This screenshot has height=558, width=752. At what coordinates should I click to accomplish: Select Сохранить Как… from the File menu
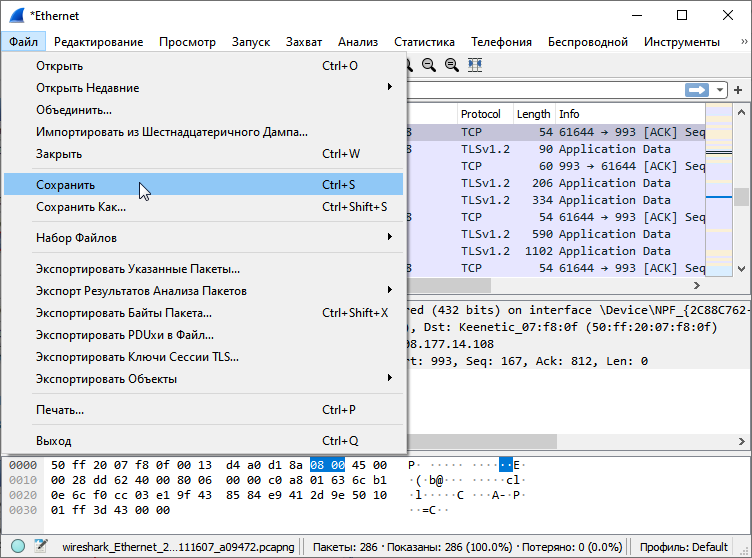[81, 207]
